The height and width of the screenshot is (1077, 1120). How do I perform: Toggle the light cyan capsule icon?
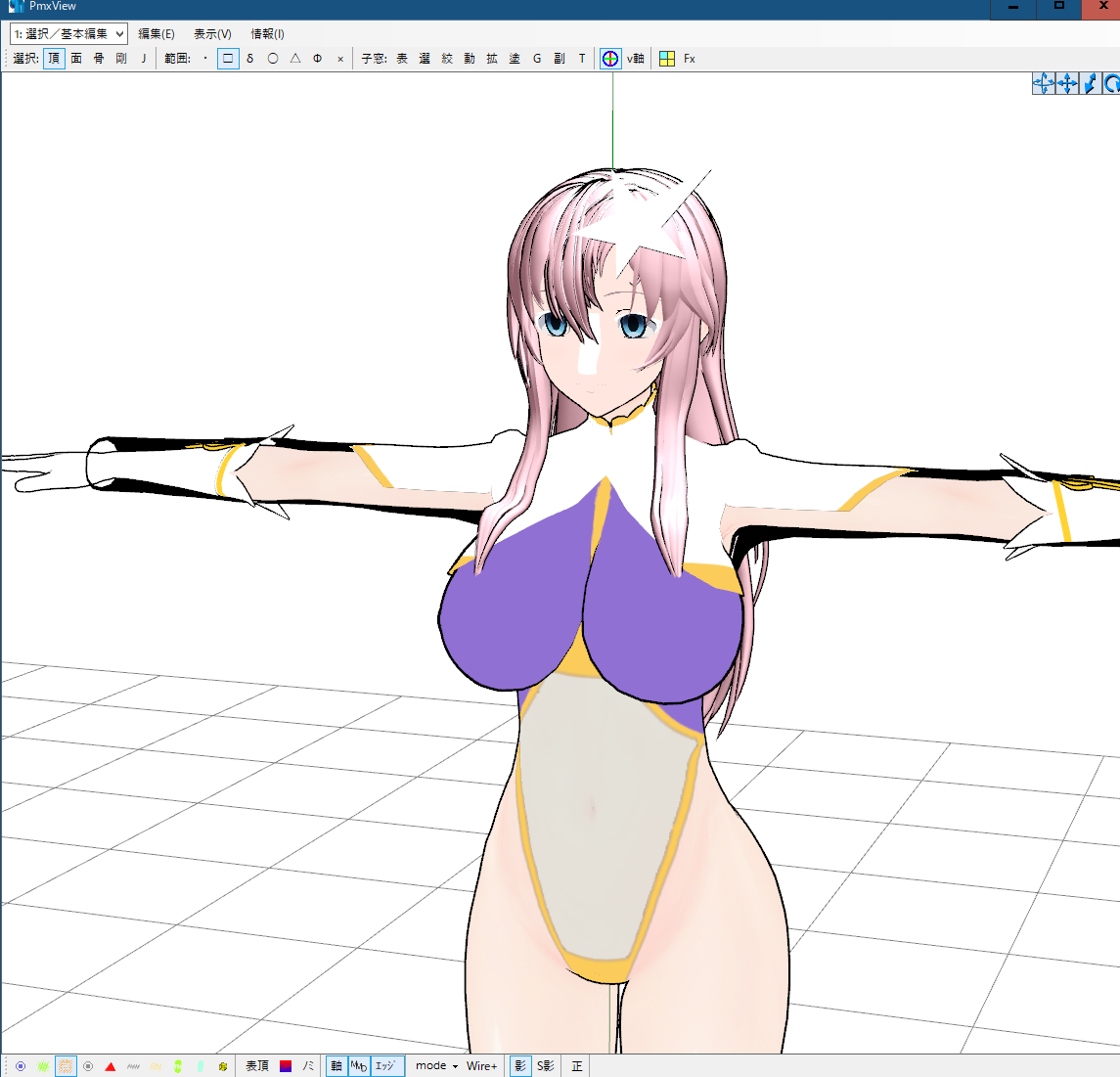coord(200,1066)
